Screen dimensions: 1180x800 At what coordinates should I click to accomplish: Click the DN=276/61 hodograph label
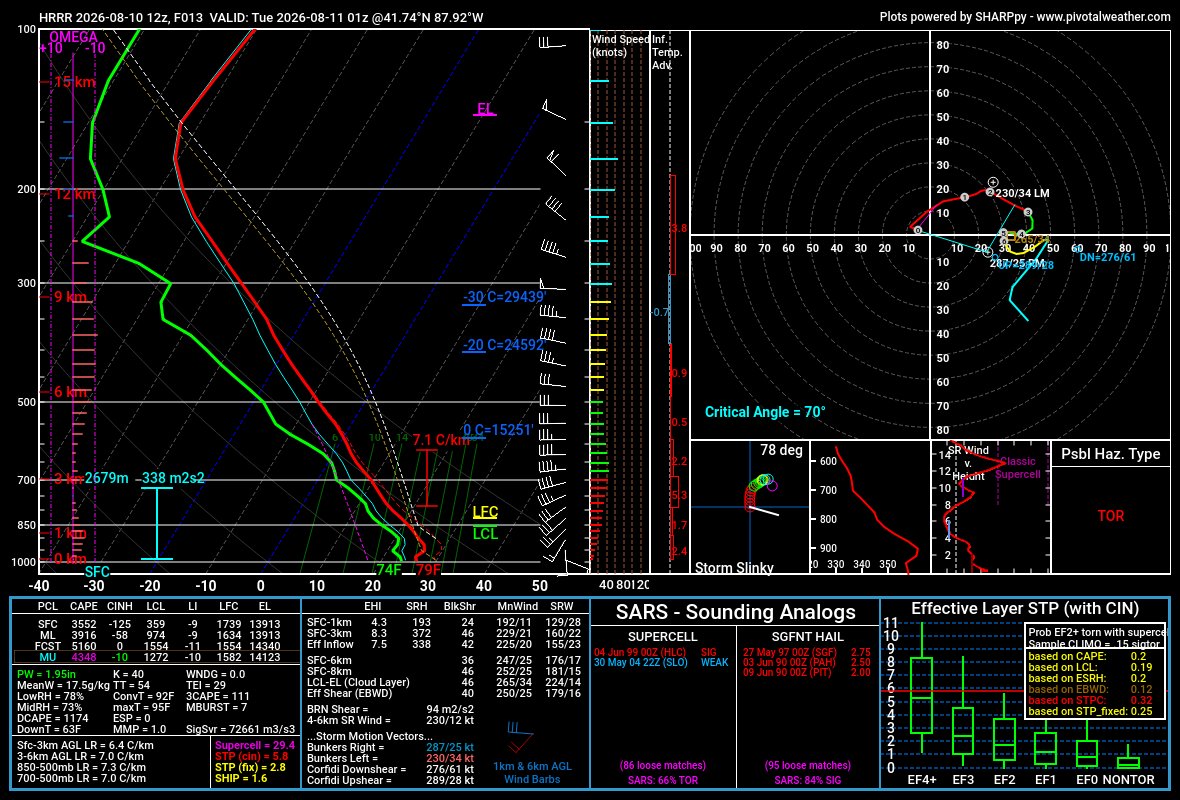(x=1108, y=257)
